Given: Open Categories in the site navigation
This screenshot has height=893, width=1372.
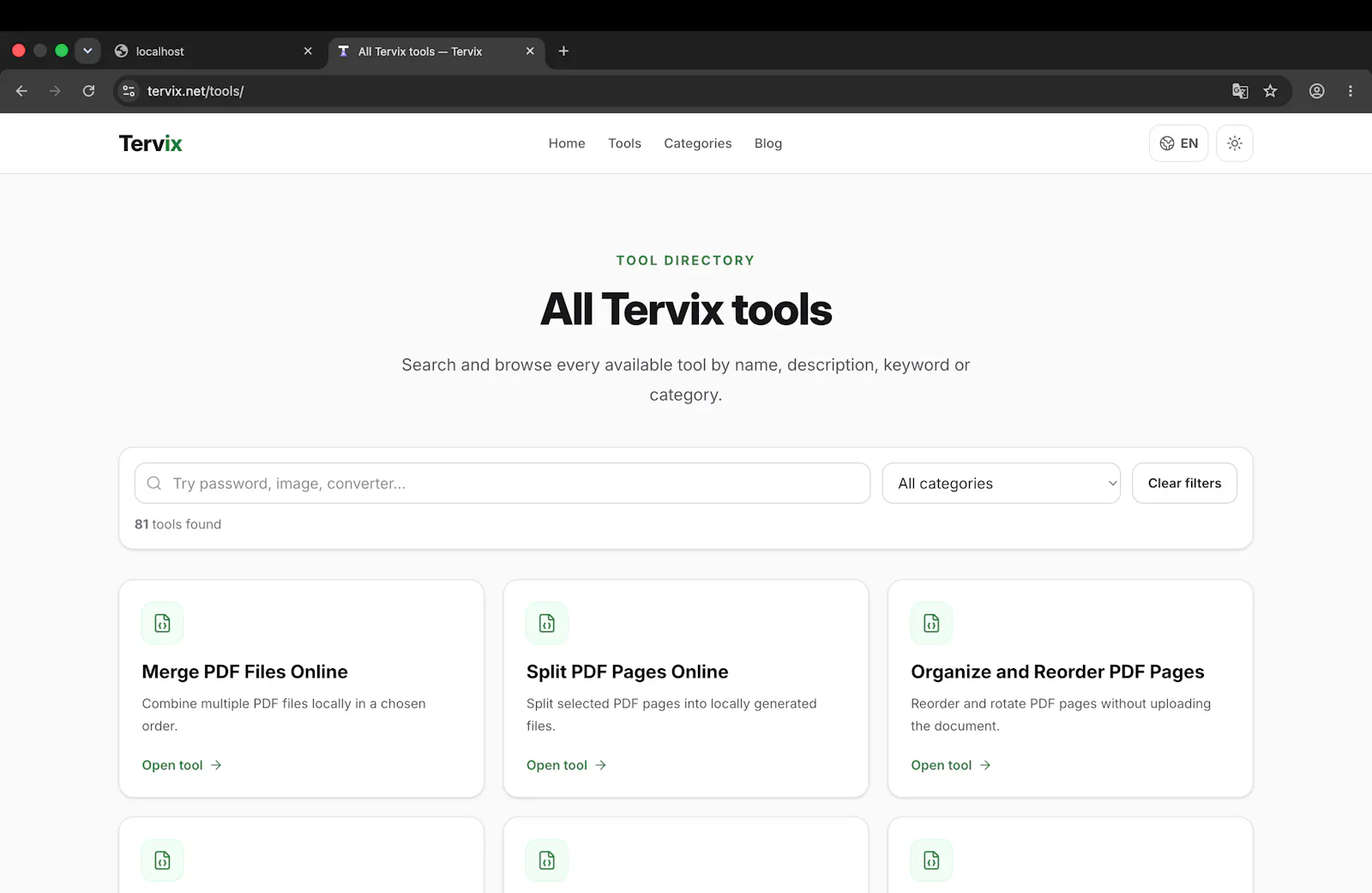Looking at the screenshot, I should [x=698, y=143].
